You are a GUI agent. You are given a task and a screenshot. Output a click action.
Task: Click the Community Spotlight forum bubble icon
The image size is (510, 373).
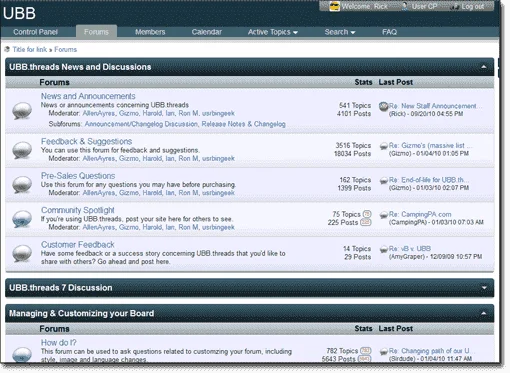click(x=22, y=219)
